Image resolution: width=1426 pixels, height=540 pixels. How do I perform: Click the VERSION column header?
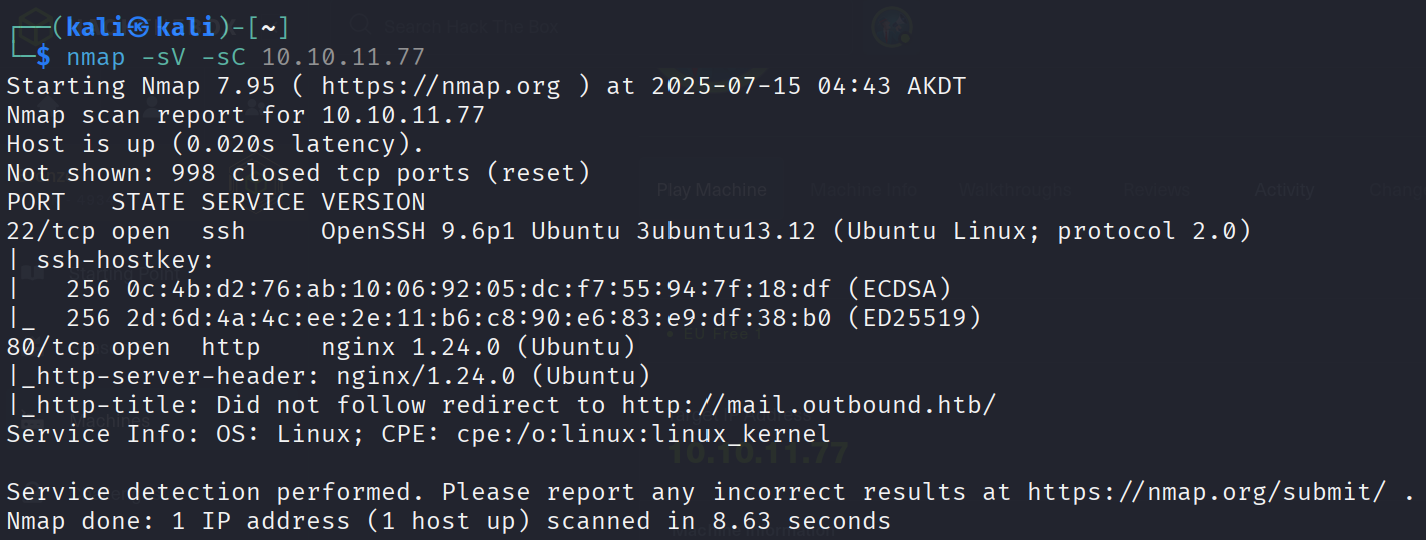point(373,202)
